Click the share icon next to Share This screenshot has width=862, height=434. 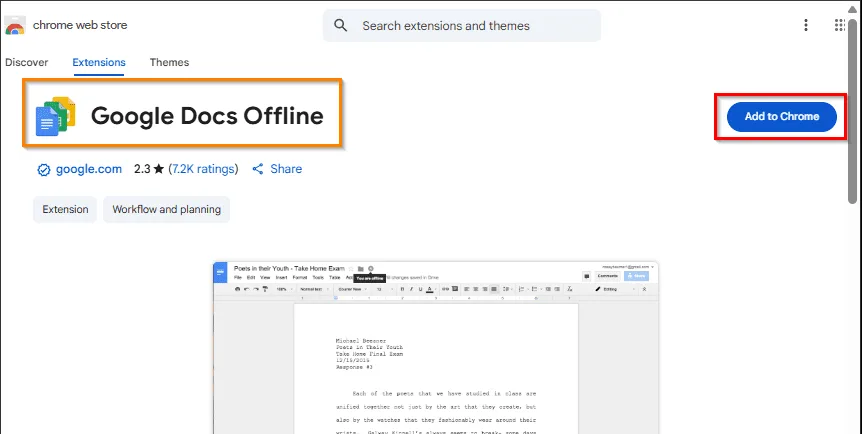(258, 169)
